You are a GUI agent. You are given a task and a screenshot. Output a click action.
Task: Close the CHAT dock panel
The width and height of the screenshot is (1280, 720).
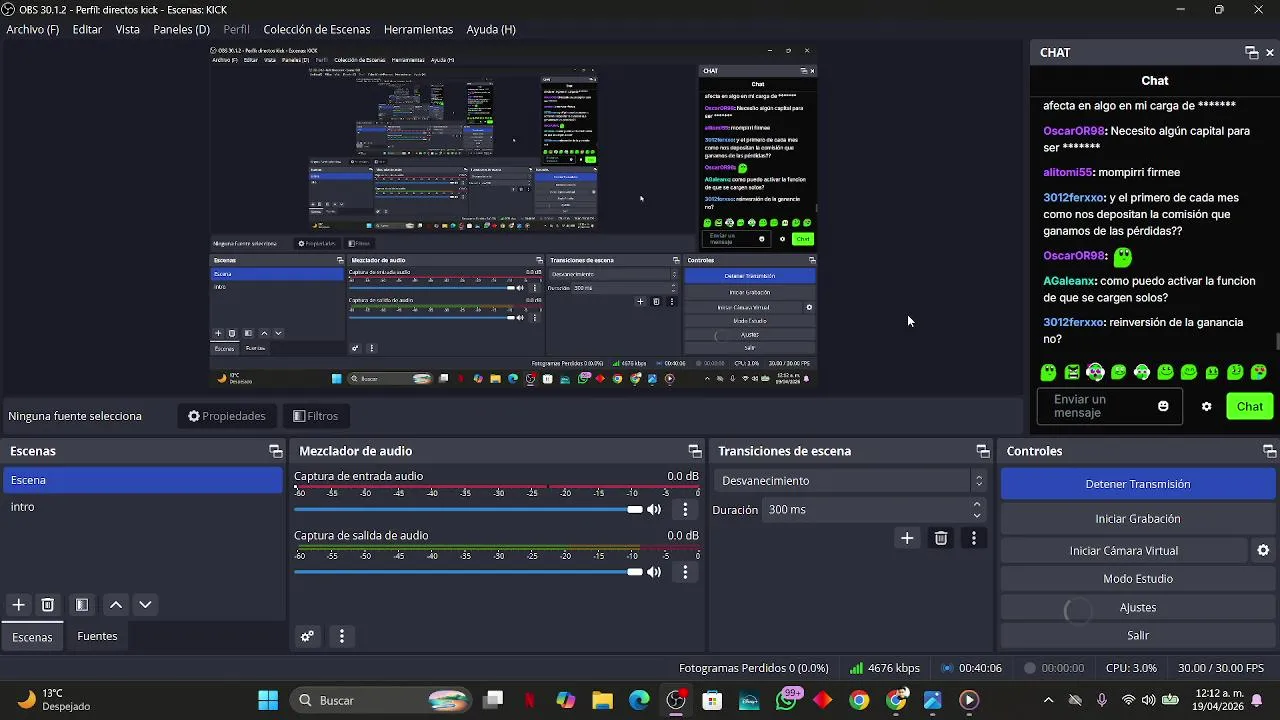1270,53
